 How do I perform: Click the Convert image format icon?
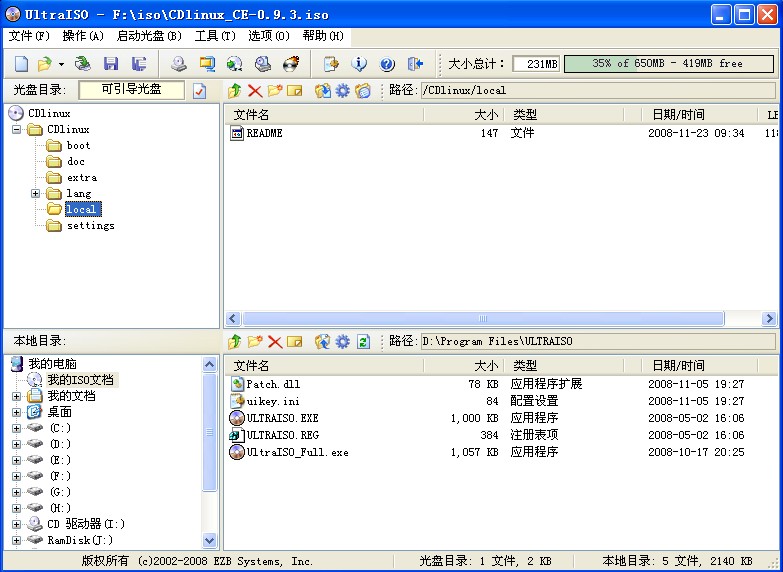[x=234, y=64]
